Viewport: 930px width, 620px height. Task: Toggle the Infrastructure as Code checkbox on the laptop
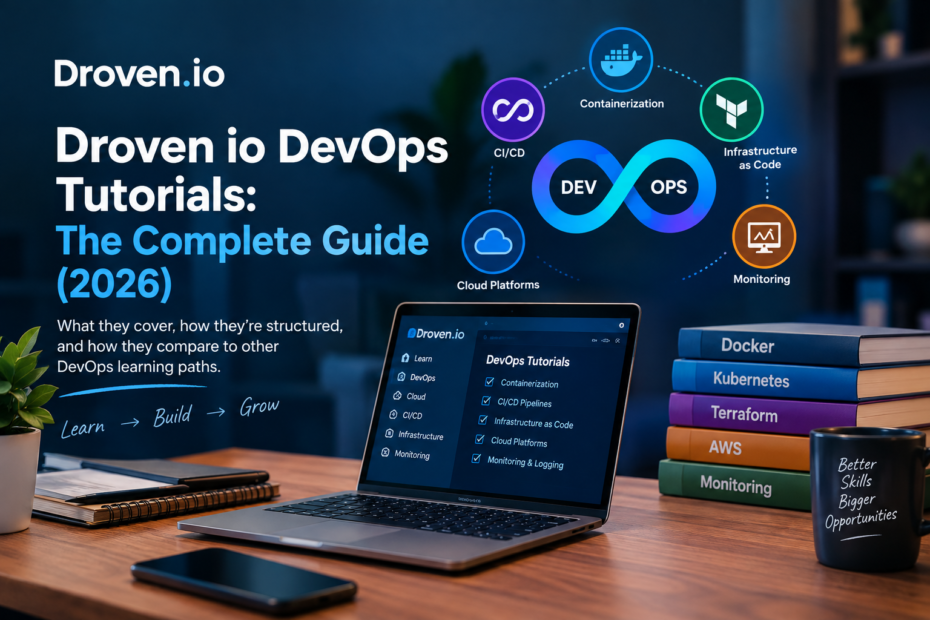point(483,420)
